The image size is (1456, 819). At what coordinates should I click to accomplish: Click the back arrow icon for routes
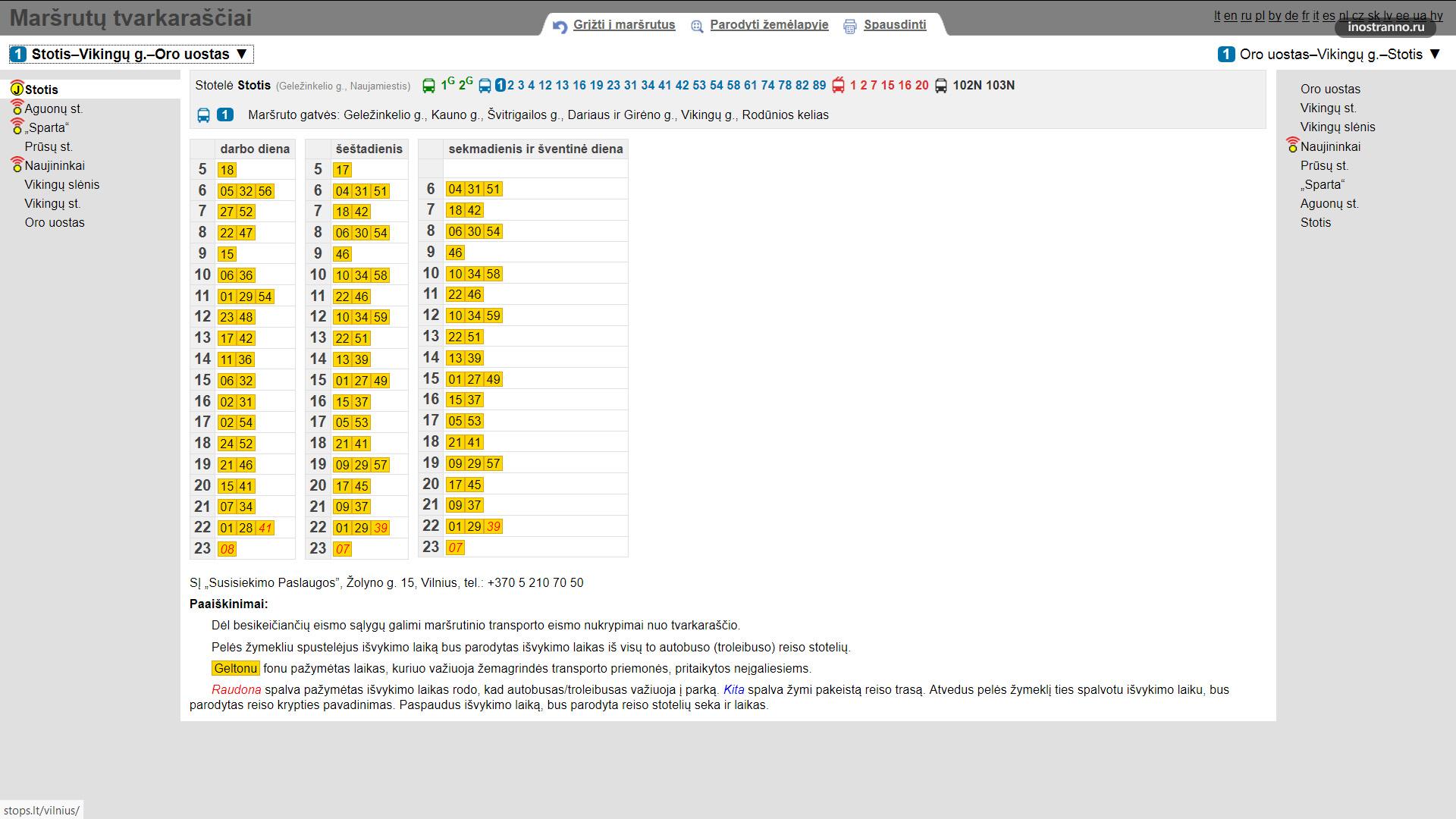tap(560, 27)
